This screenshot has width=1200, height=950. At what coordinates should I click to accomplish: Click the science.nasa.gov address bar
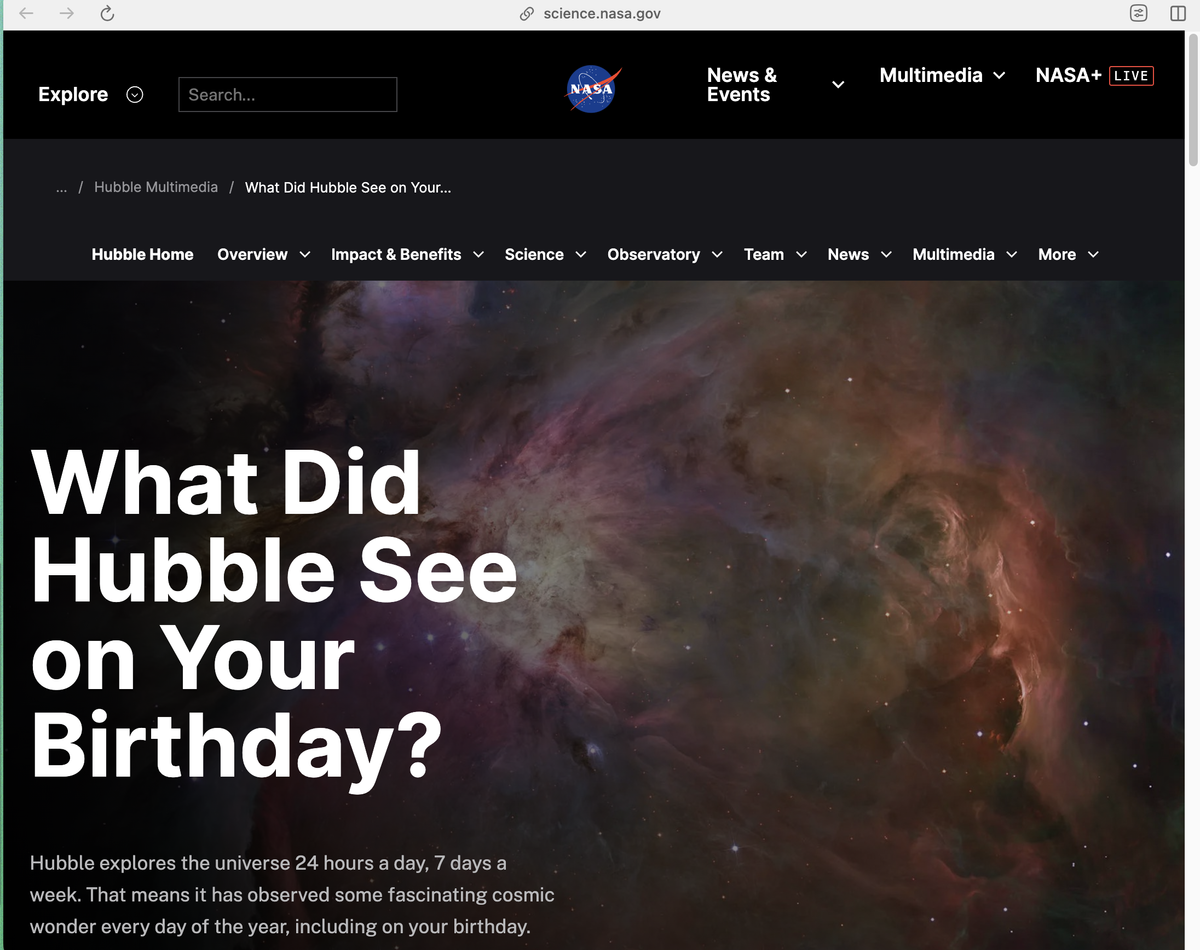point(601,14)
